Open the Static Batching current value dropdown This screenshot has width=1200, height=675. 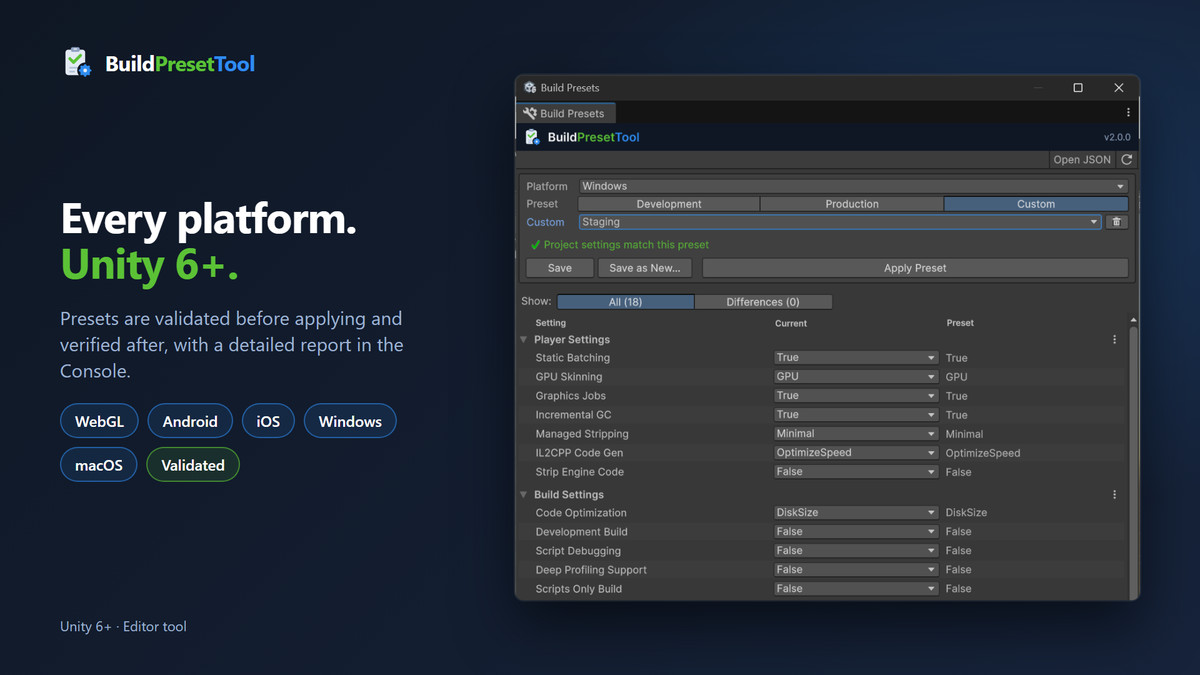(x=856, y=358)
